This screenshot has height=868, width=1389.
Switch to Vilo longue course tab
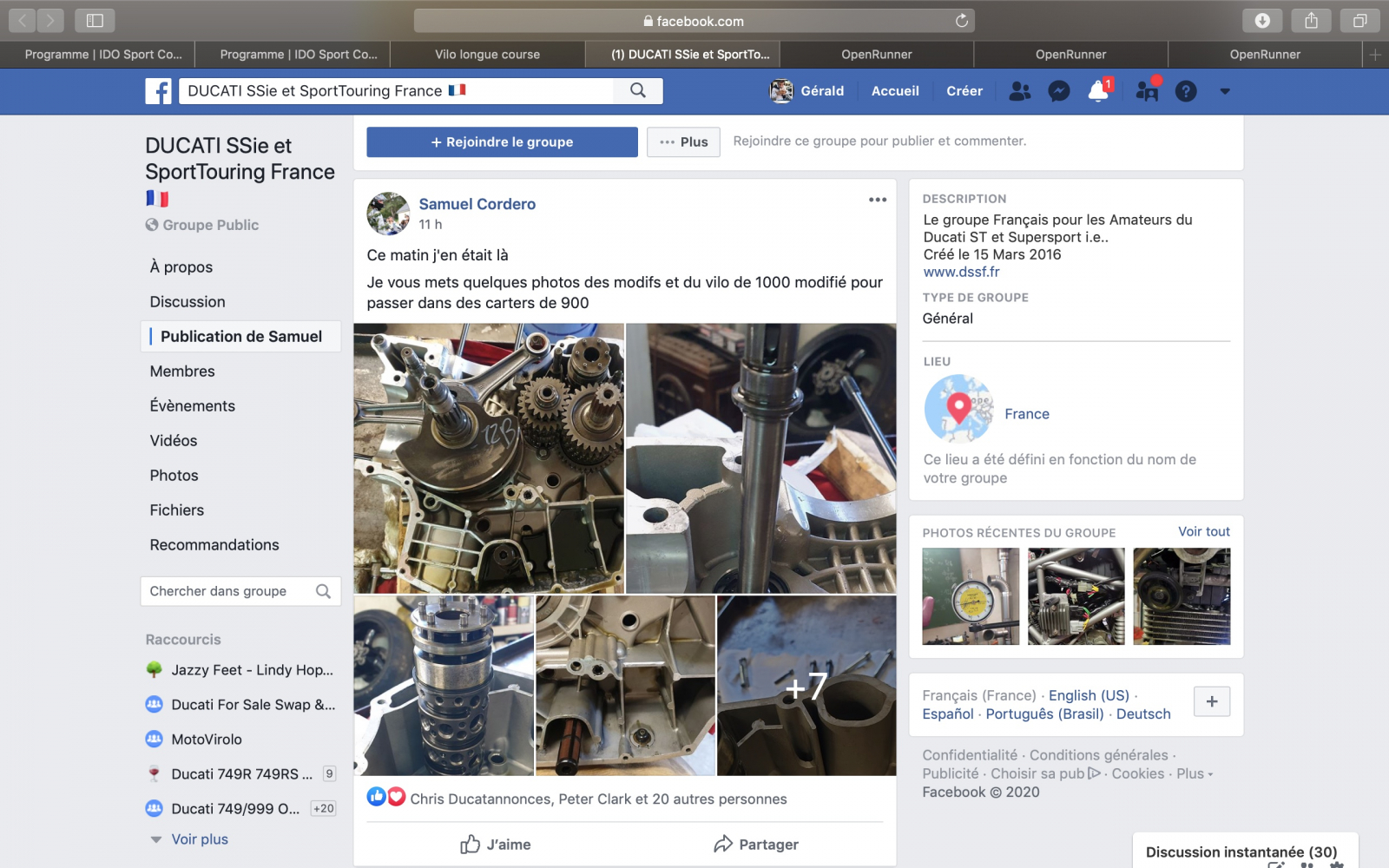point(487,54)
